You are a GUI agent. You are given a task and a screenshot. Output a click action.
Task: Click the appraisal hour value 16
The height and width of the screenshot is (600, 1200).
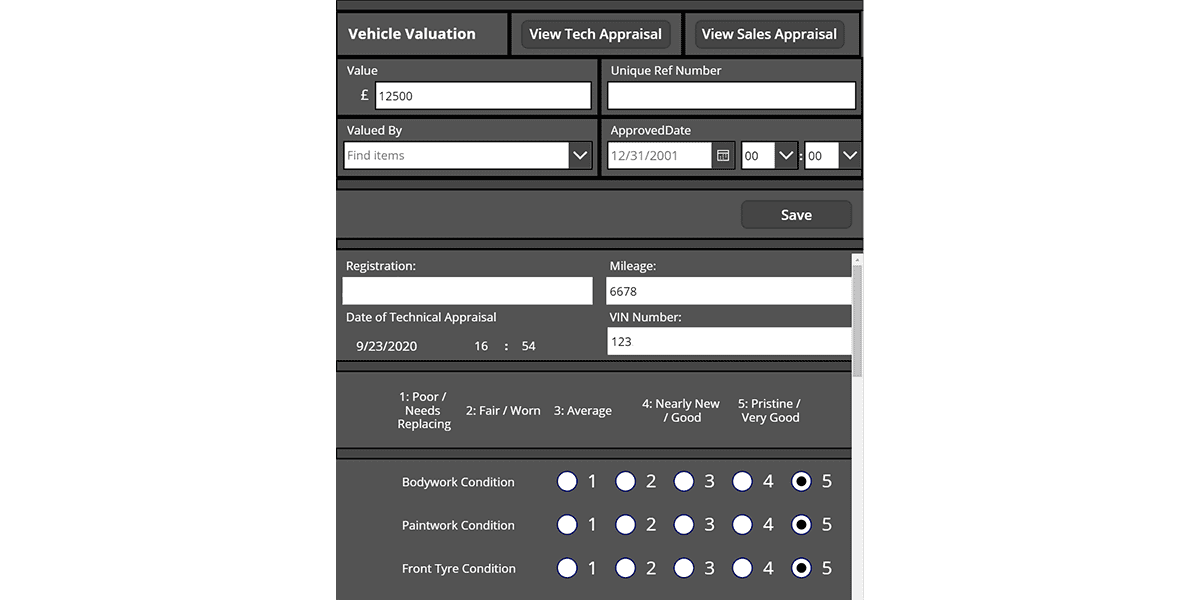481,346
